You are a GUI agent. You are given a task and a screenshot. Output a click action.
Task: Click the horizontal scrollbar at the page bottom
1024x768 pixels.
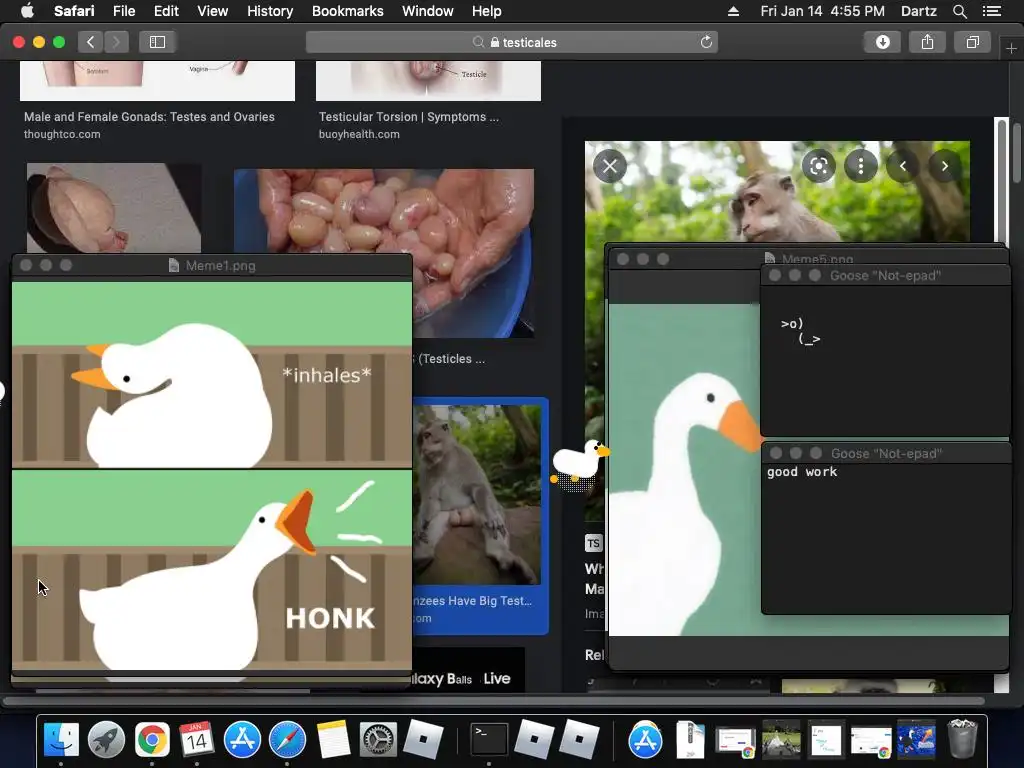[494, 701]
